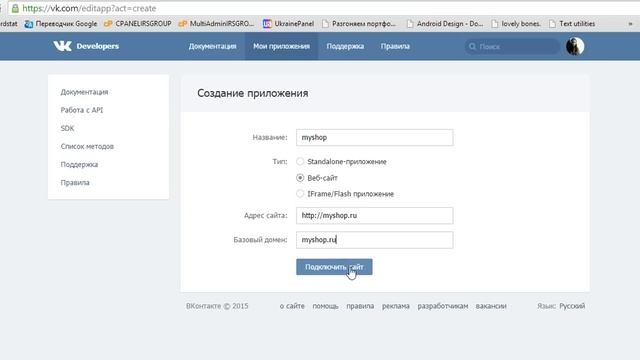Open the footer разработчикам link

(443, 306)
